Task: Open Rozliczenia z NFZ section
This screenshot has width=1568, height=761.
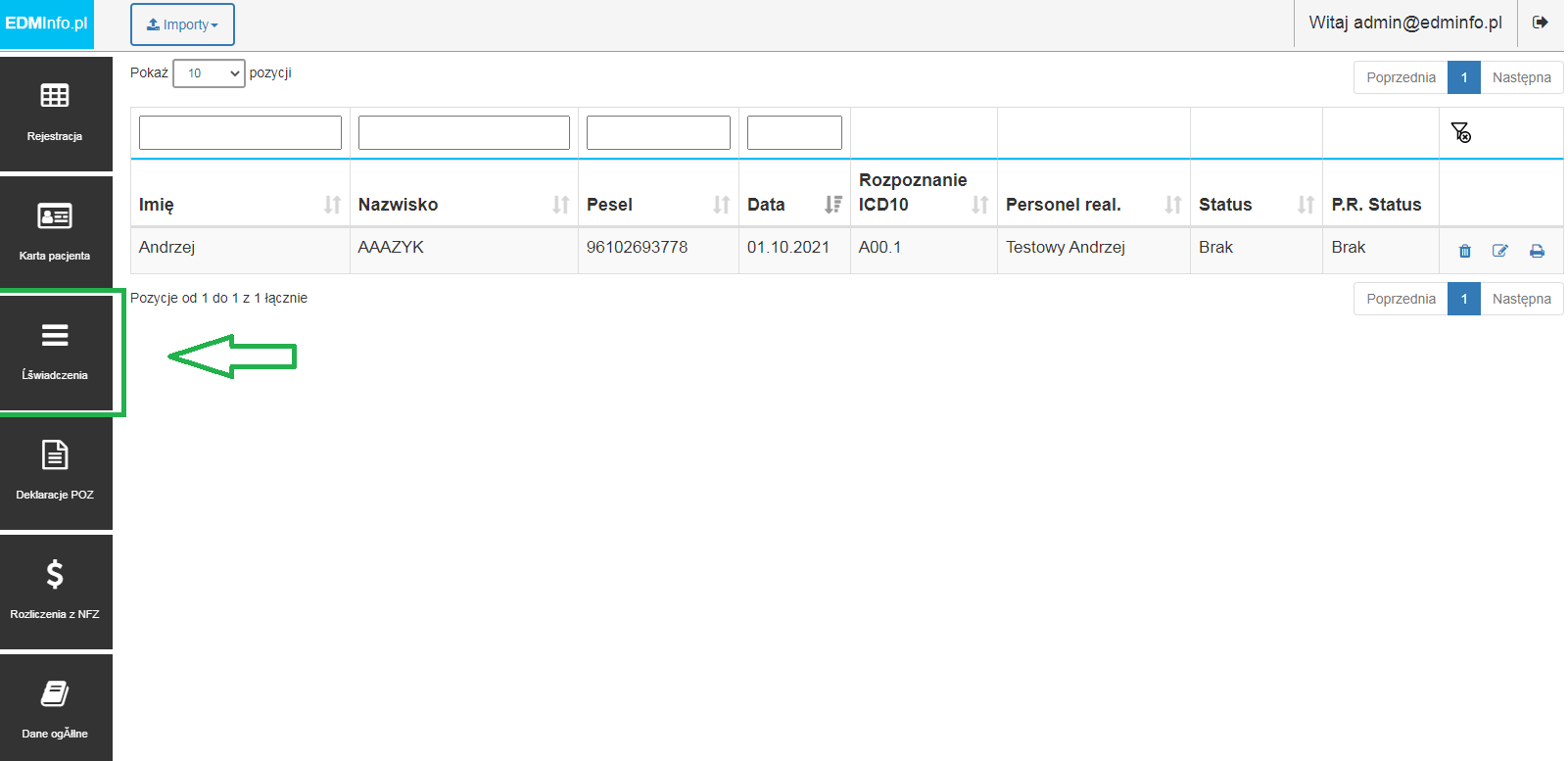Action: [x=56, y=592]
